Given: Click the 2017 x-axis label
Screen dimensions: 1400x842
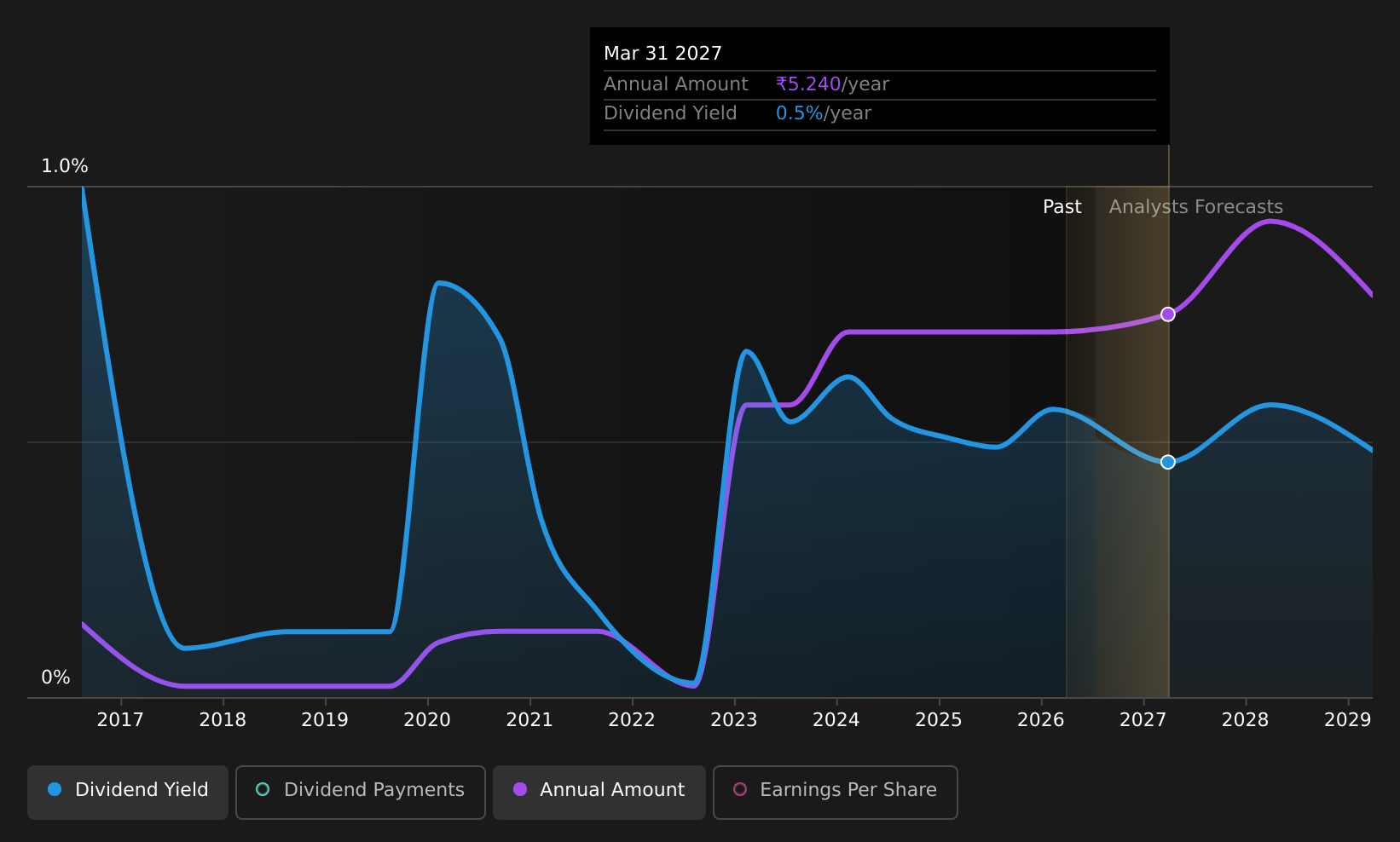Looking at the screenshot, I should click(x=120, y=720).
